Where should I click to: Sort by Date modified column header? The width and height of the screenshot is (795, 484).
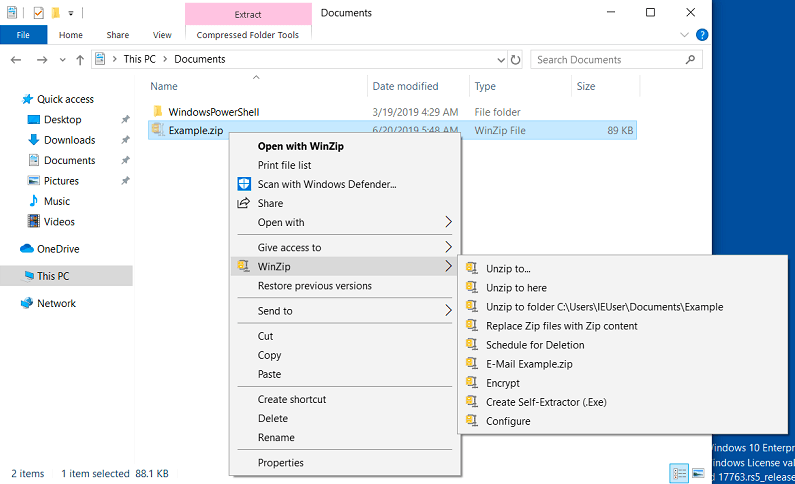[x=405, y=87]
